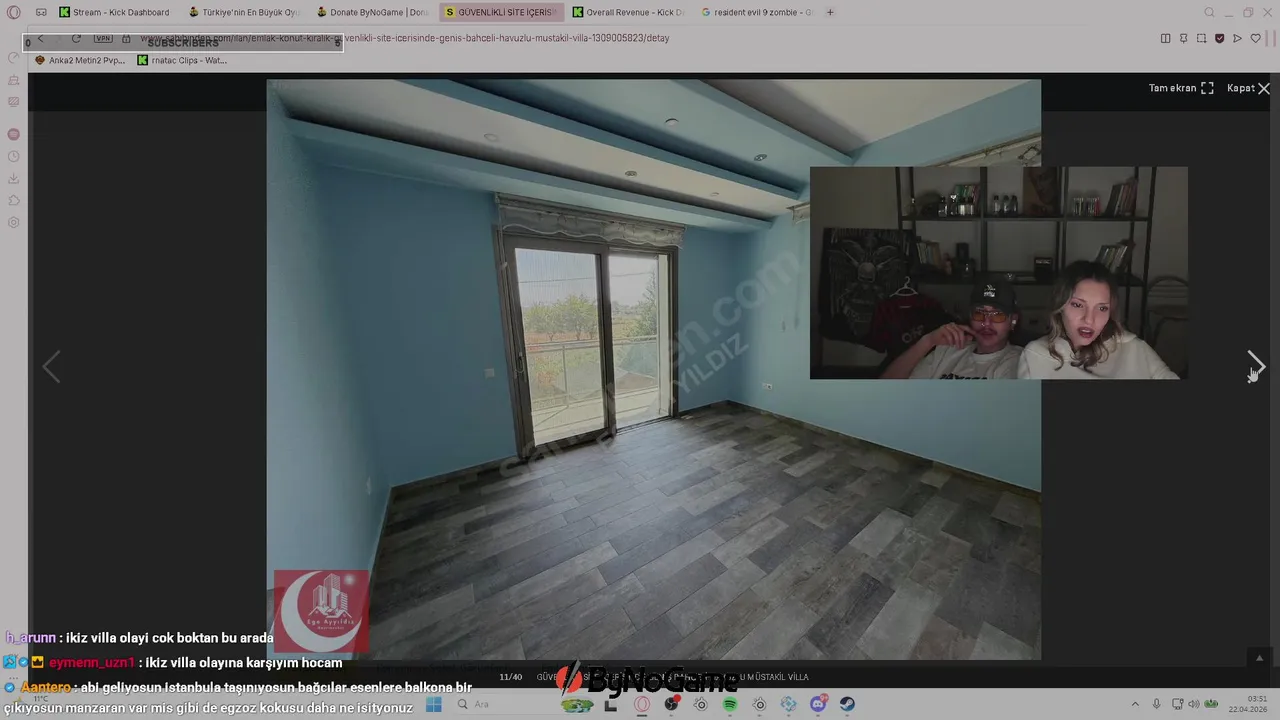Reload the current page
Image resolution: width=1280 pixels, height=720 pixels.
(x=76, y=38)
